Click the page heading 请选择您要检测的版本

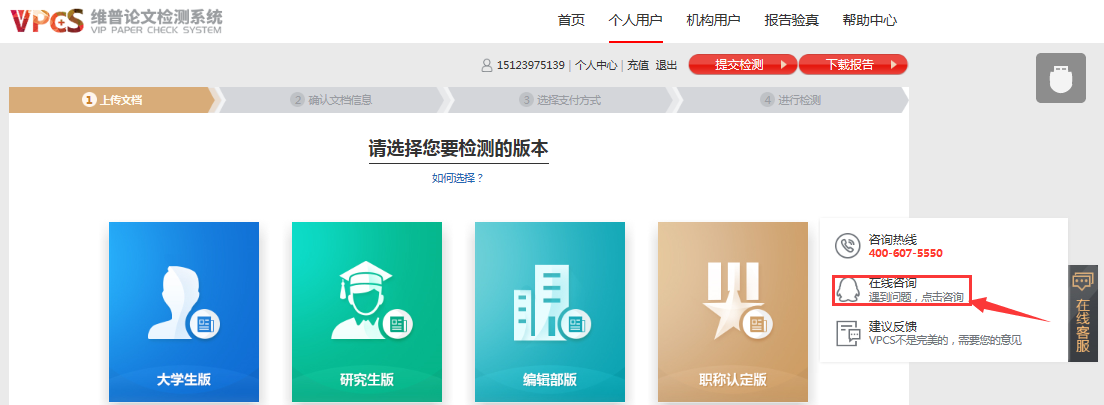[x=458, y=149]
